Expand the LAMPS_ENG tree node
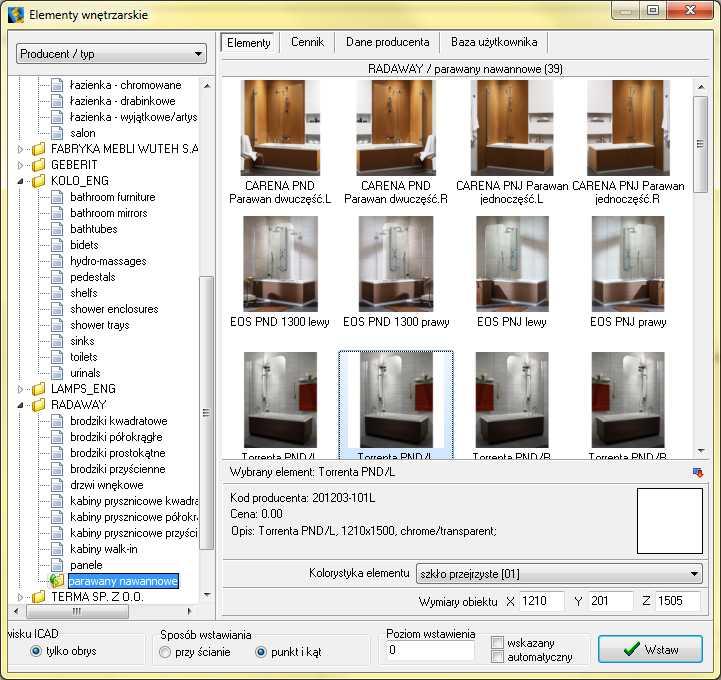This screenshot has width=721, height=680. click(20, 389)
